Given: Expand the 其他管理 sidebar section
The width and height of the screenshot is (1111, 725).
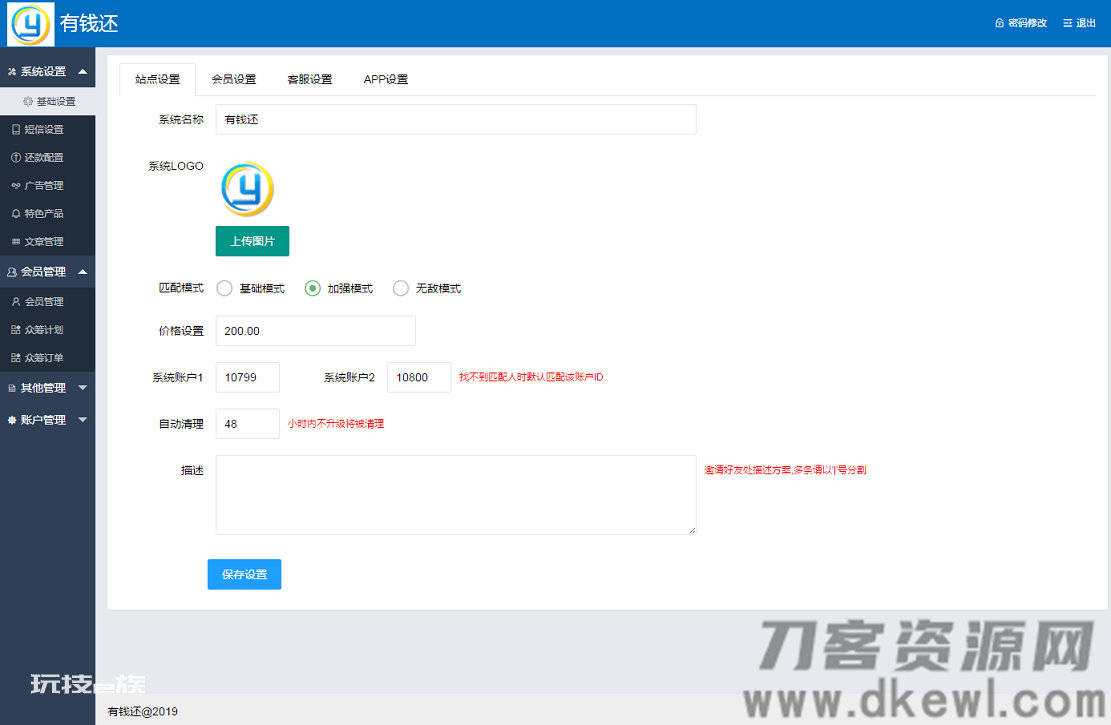Looking at the screenshot, I should 83,388.
